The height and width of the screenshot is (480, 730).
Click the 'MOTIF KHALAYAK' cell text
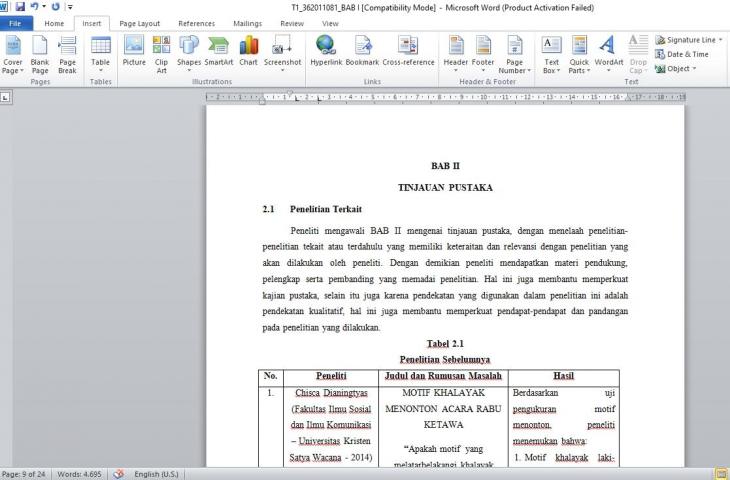pos(443,392)
